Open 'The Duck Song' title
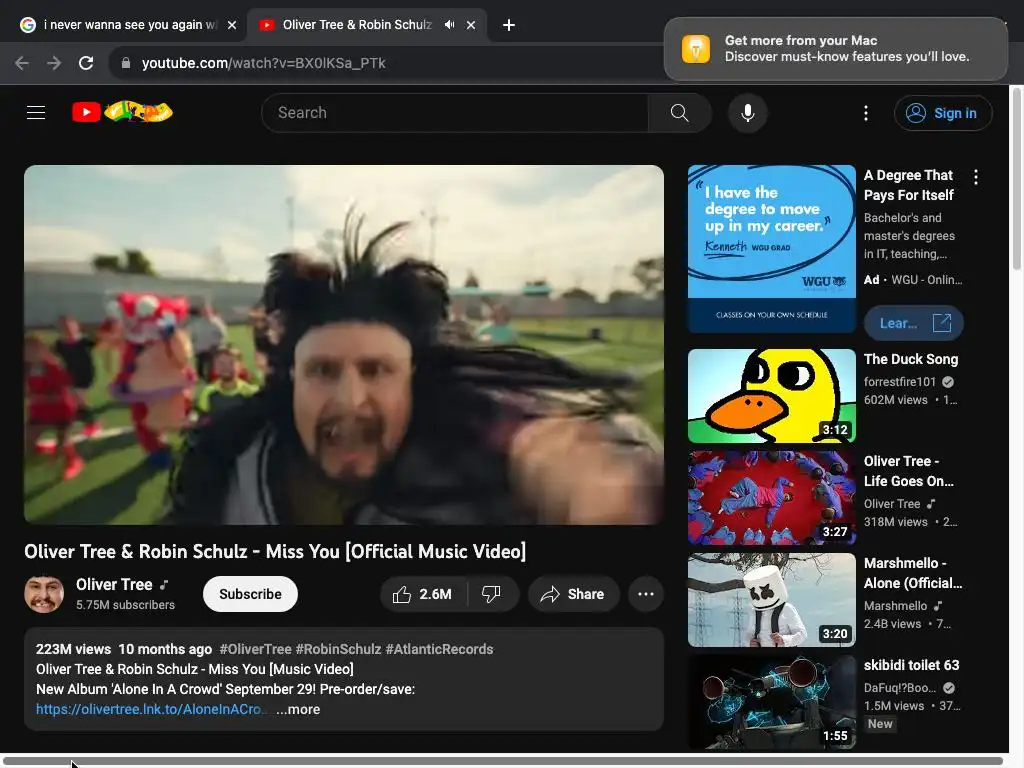Image resolution: width=1024 pixels, height=768 pixels. pos(911,359)
